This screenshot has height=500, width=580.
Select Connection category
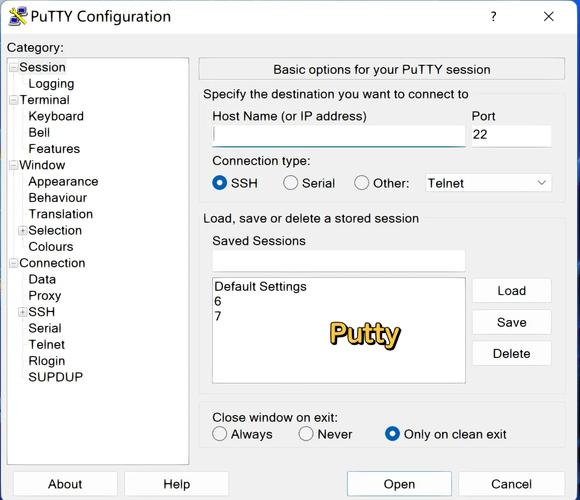52,263
